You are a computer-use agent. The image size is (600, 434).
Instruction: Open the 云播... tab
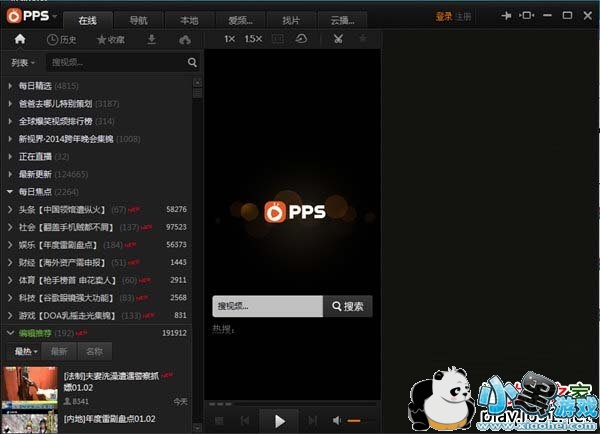[x=342, y=20]
